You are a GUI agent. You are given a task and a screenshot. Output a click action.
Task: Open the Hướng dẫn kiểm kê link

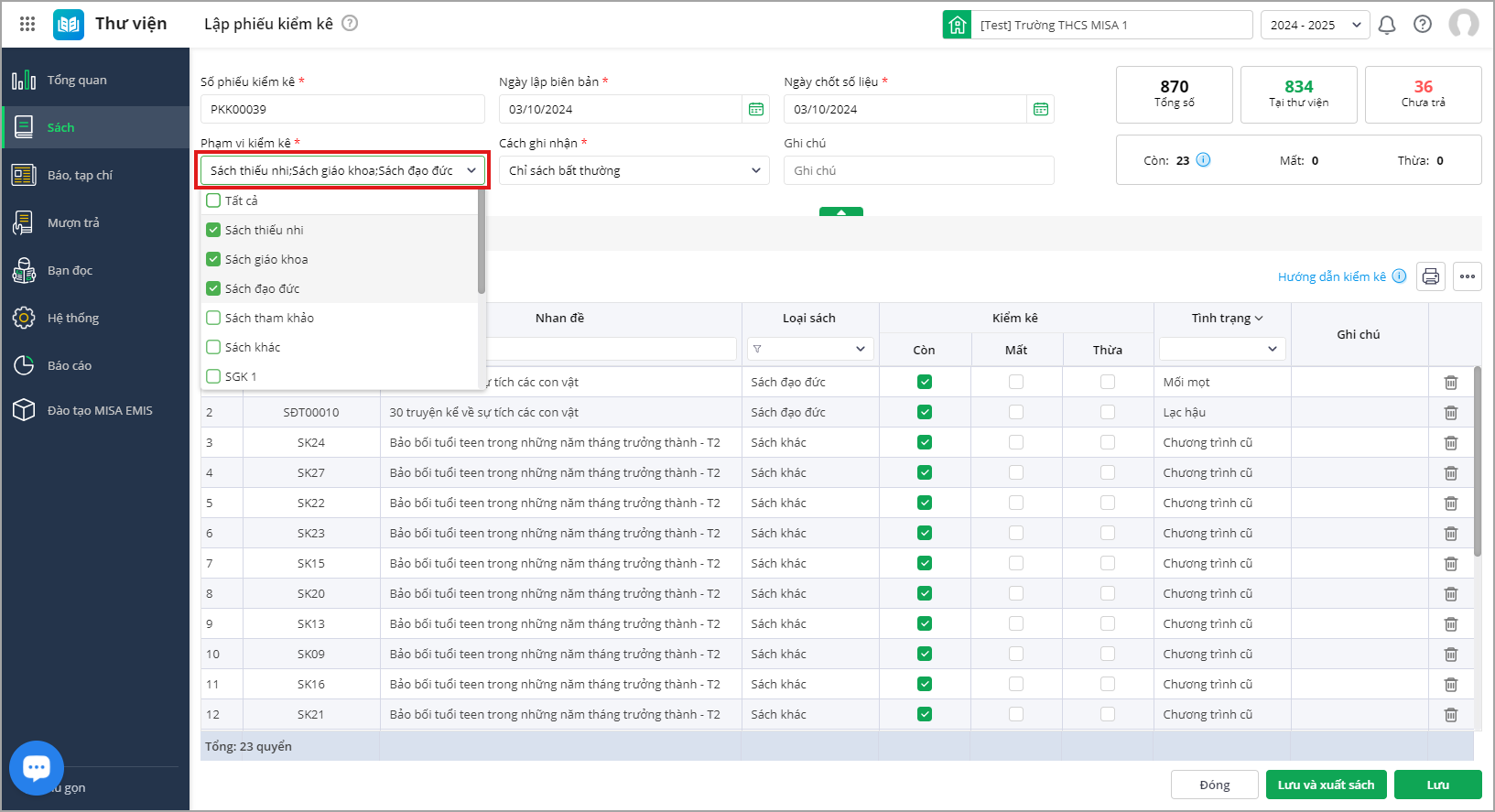pyautogui.click(x=1331, y=276)
